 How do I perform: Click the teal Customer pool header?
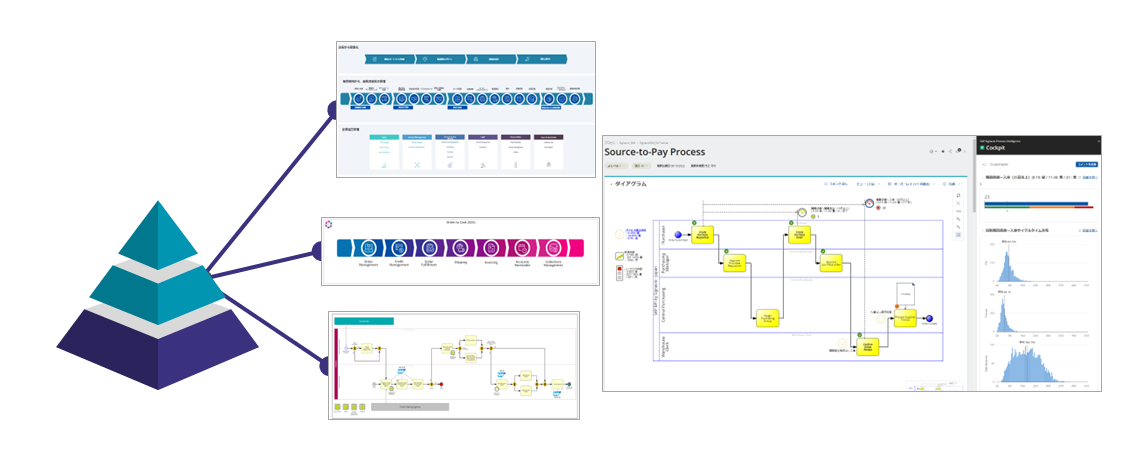[364, 321]
